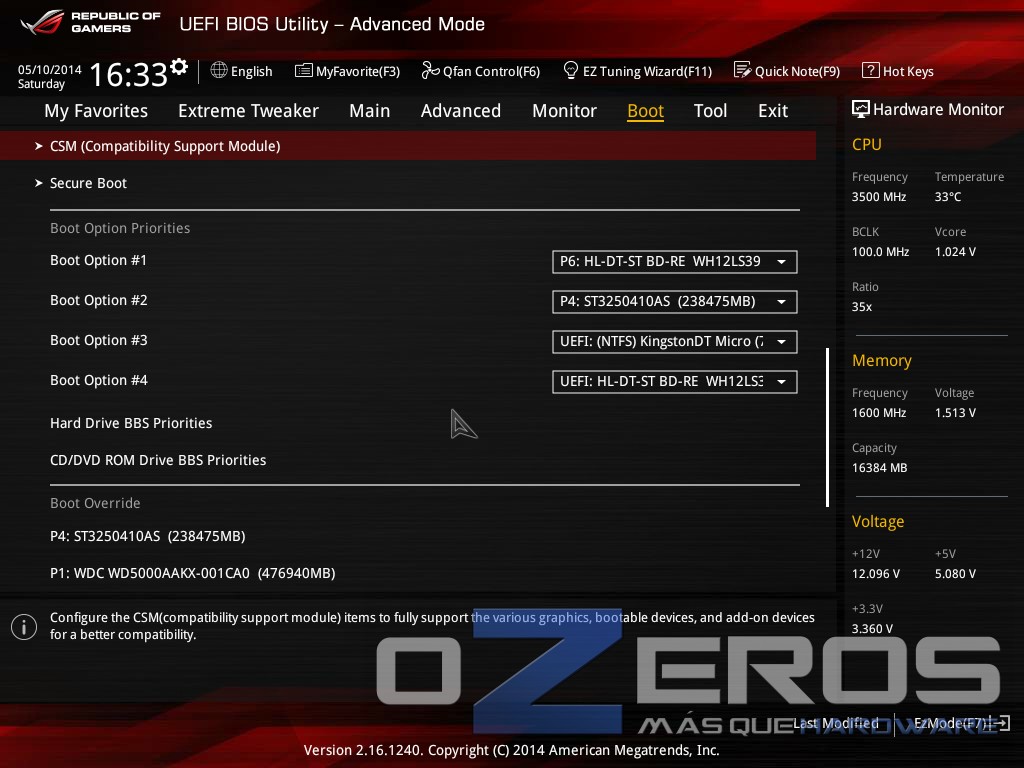The image size is (1024, 768).
Task: Click the Quick Note pencil icon
Action: point(742,70)
